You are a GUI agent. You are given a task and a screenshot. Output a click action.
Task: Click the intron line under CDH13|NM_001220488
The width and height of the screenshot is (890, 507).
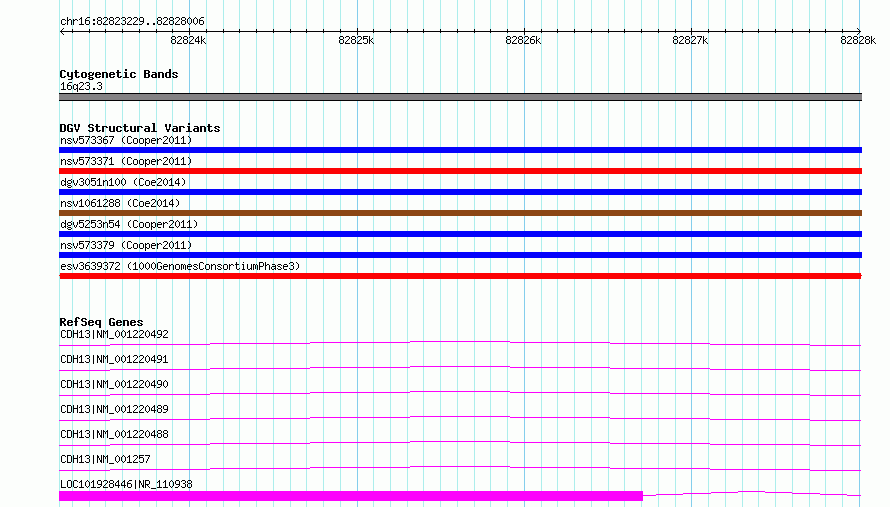click(x=460, y=443)
